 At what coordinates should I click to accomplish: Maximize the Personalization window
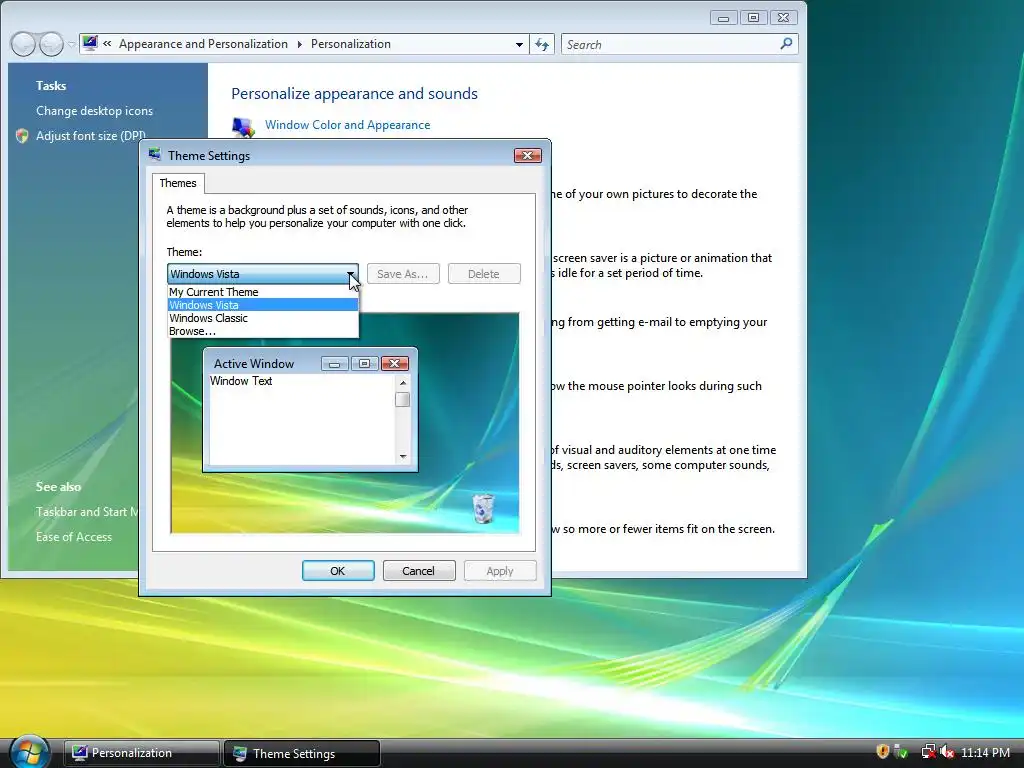753,18
